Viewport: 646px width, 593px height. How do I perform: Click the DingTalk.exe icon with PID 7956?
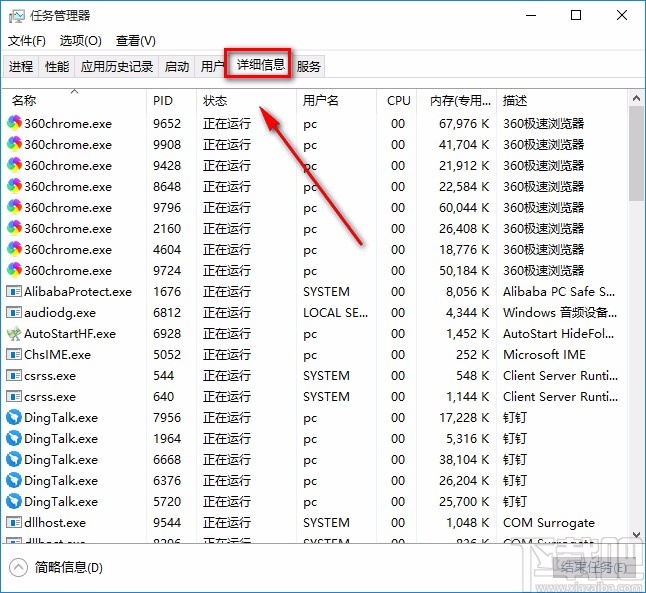14,417
